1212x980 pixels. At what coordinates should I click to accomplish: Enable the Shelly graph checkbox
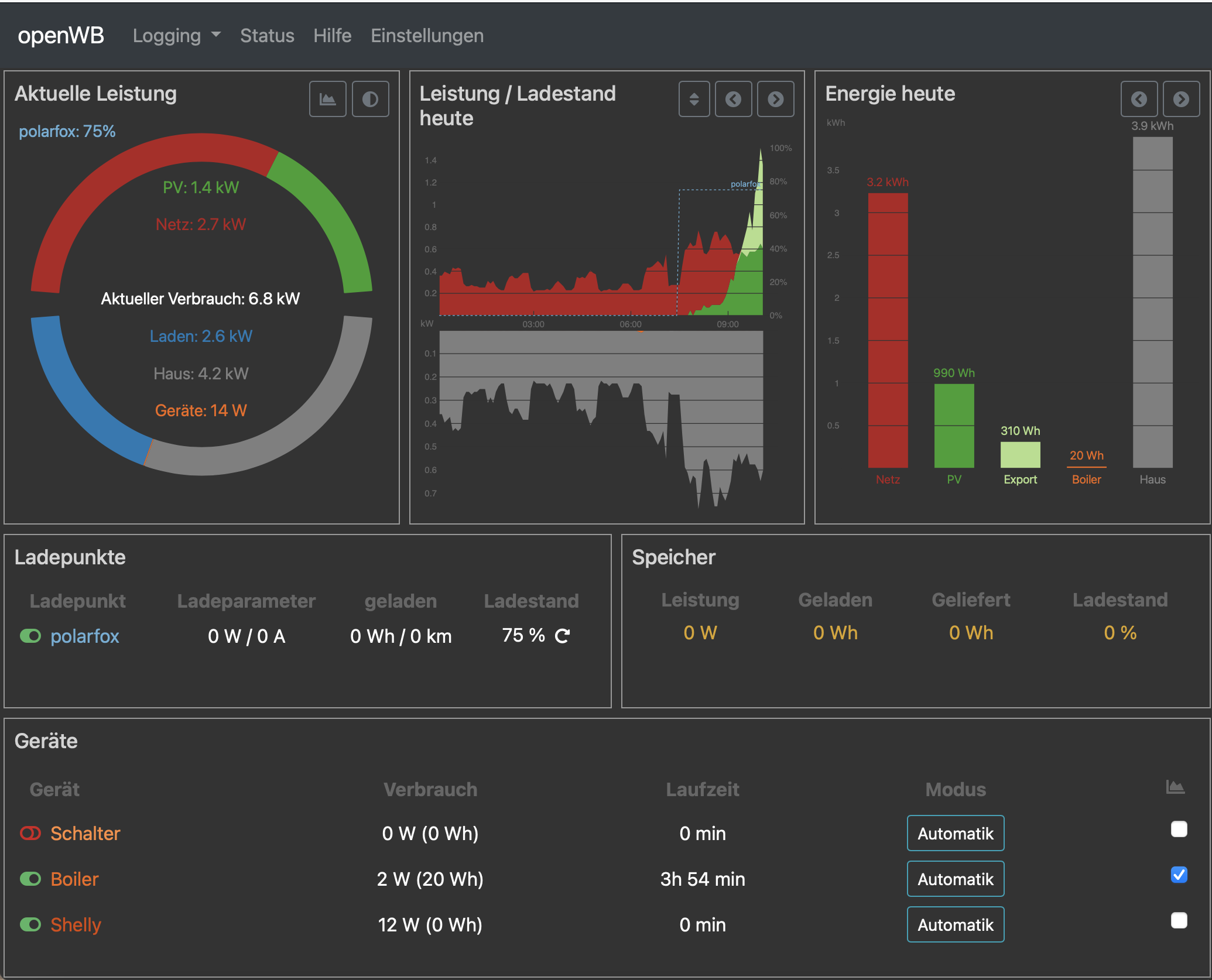1179,920
